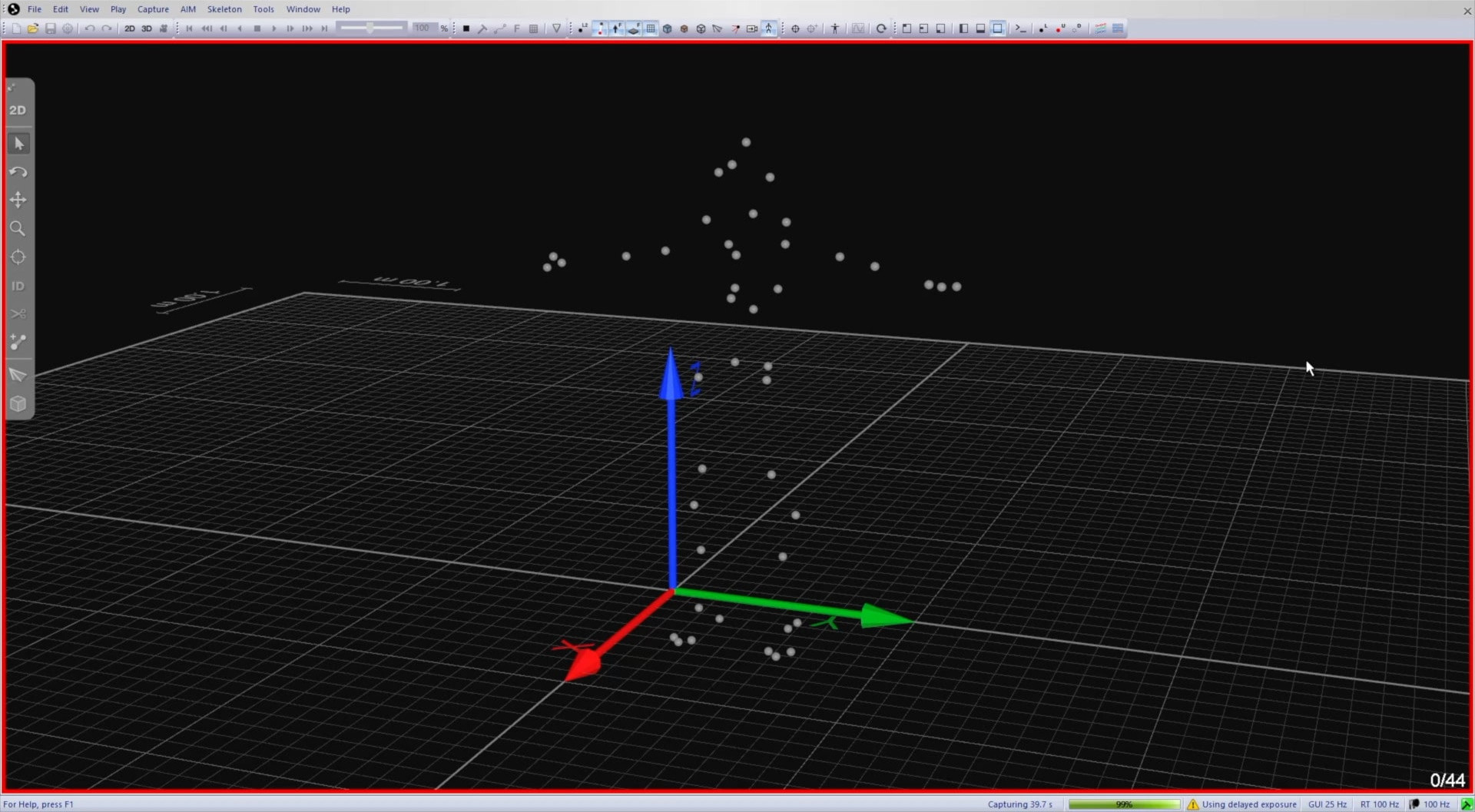Select the Zoom magnifier tool in left sidebar
The width and height of the screenshot is (1475, 812).
click(18, 229)
